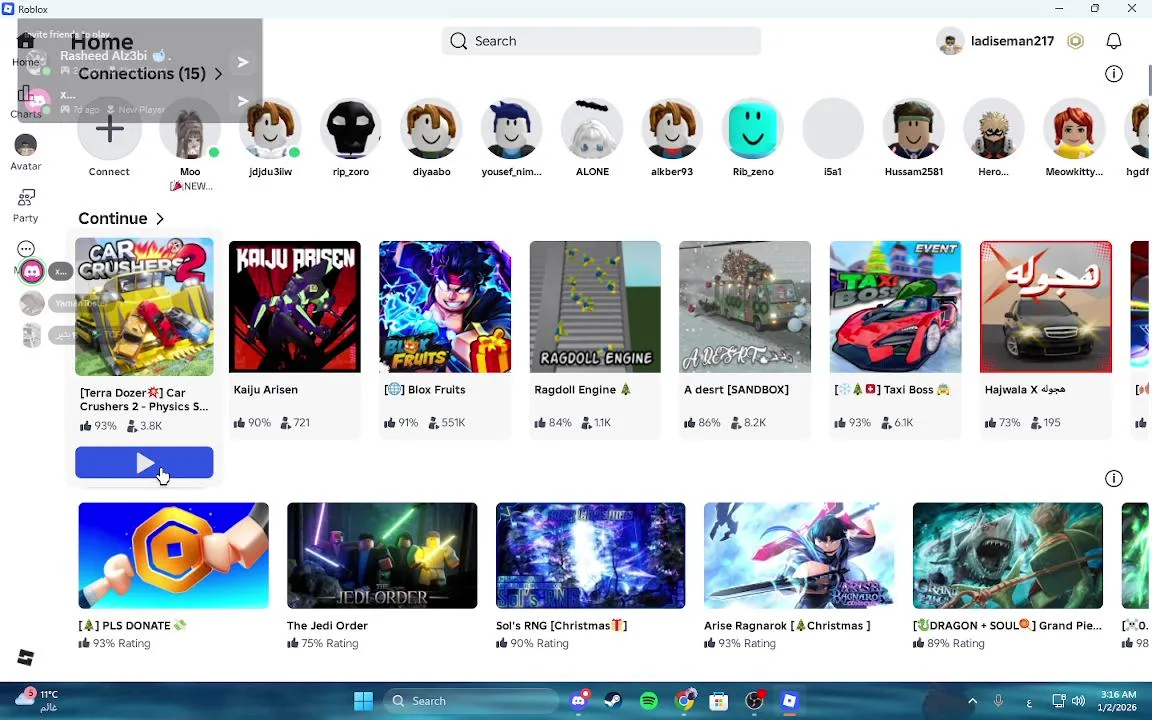Open the Windows Start menu

[363, 701]
